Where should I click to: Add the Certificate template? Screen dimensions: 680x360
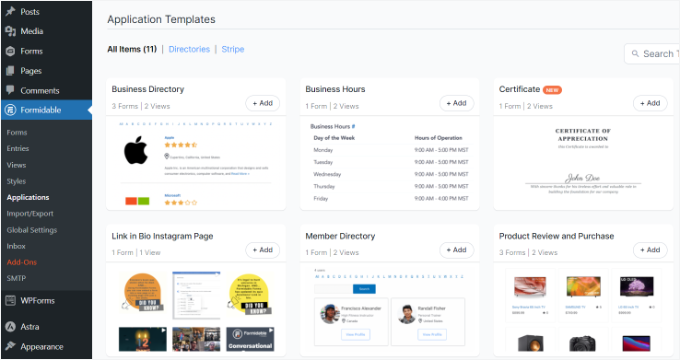tap(650, 103)
